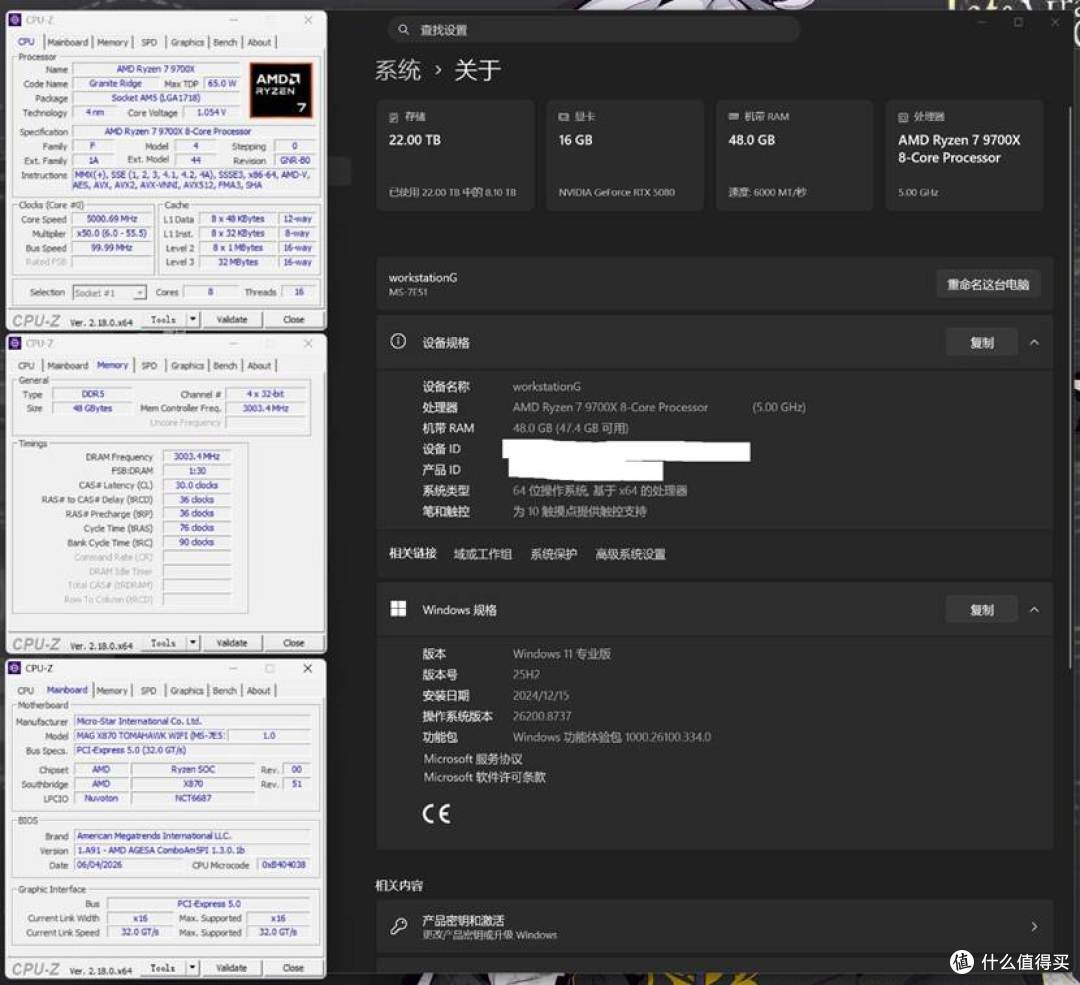Open the Bench tab in the Memory page window

coord(225,366)
